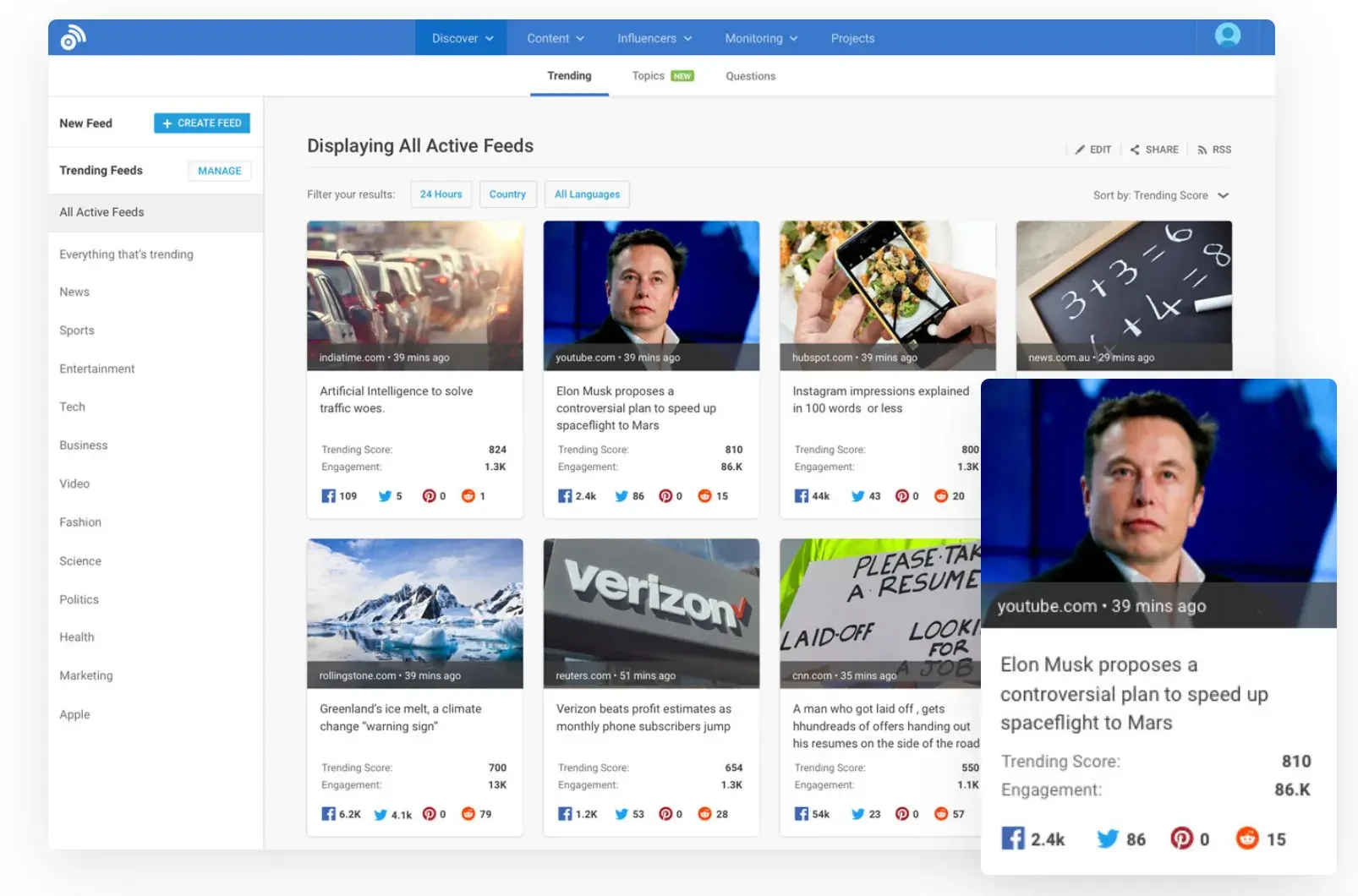Open the RSS feed icon
The height and width of the screenshot is (896, 1358).
tap(1202, 150)
